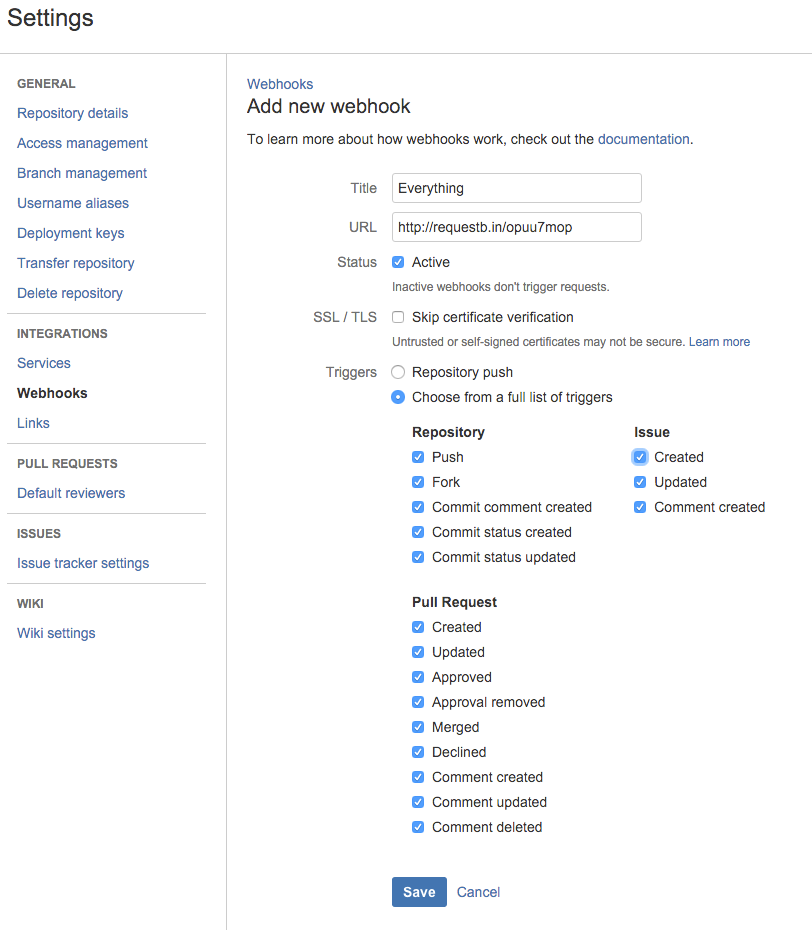Image resolution: width=812 pixels, height=930 pixels.
Task: Open the Repository details settings page
Action: point(72,113)
